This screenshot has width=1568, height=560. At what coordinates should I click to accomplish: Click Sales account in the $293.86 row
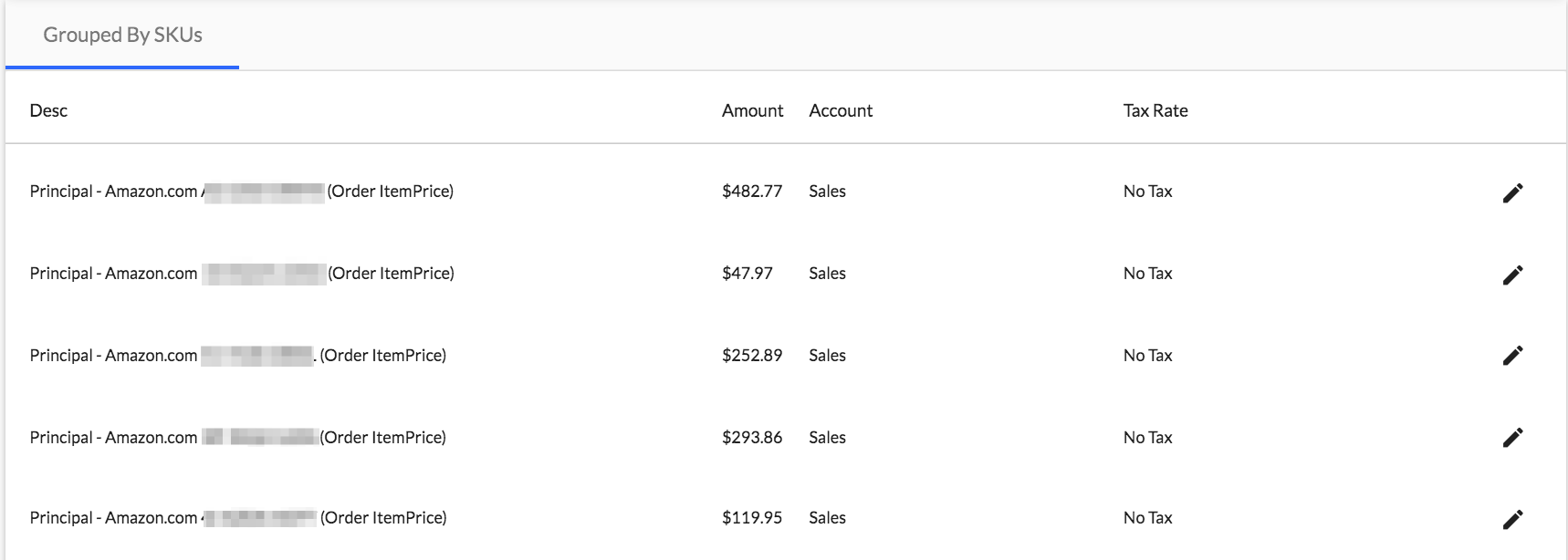coord(827,438)
